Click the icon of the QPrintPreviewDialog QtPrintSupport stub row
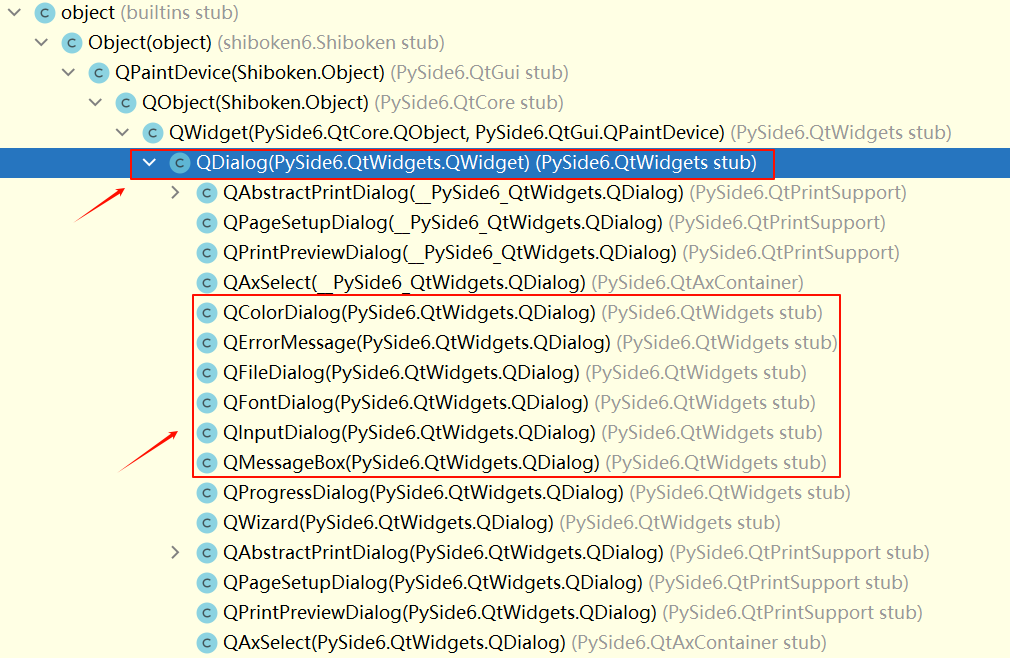 tap(207, 613)
